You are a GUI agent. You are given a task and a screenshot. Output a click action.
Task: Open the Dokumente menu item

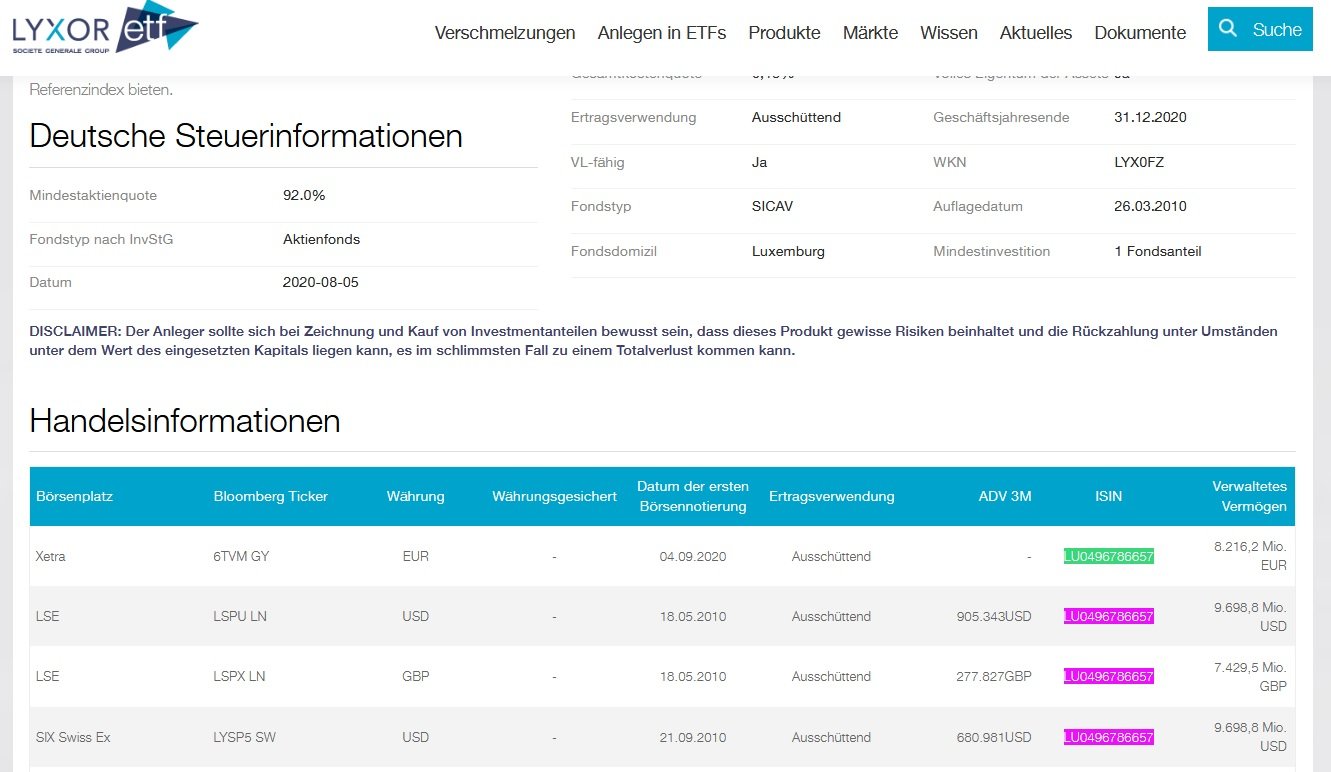click(x=1140, y=33)
